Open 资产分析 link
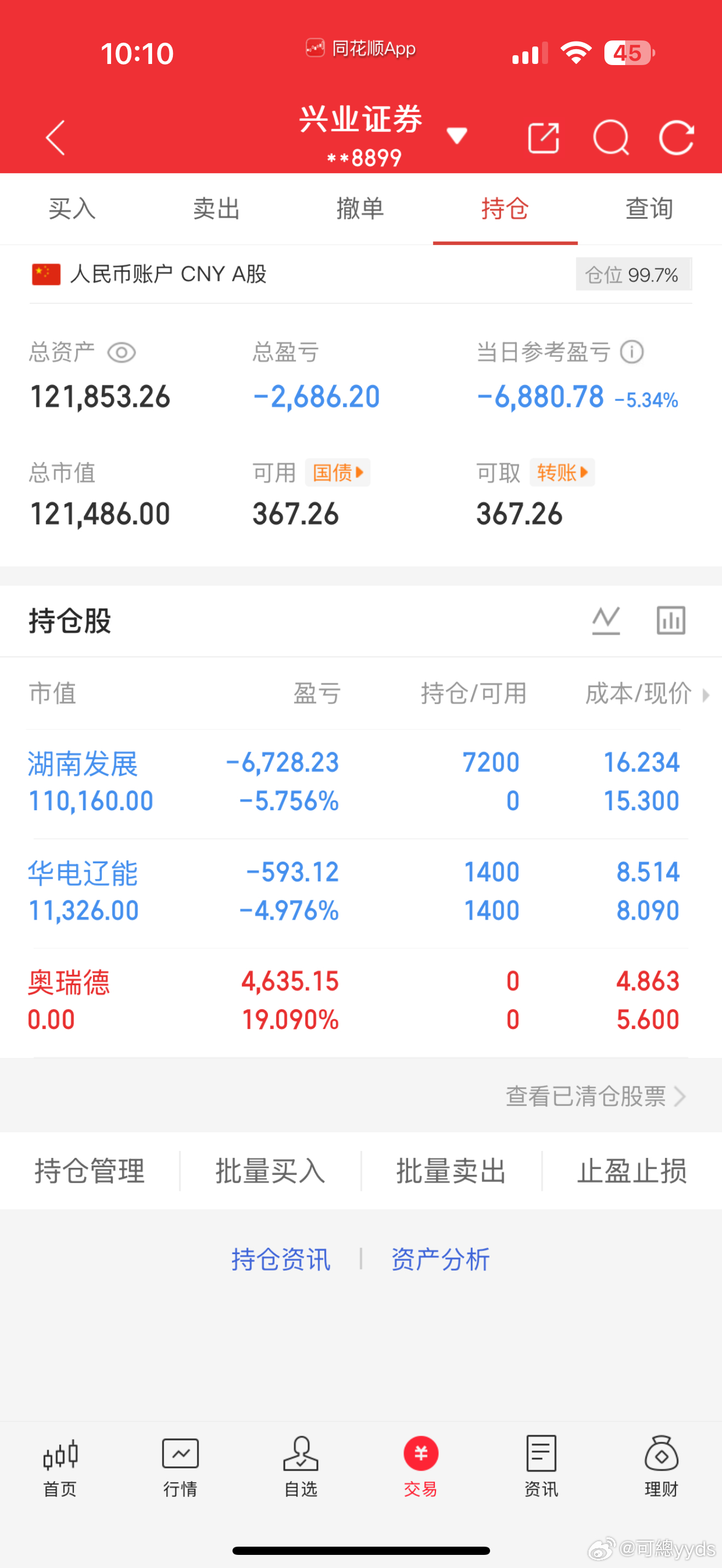 441,1259
